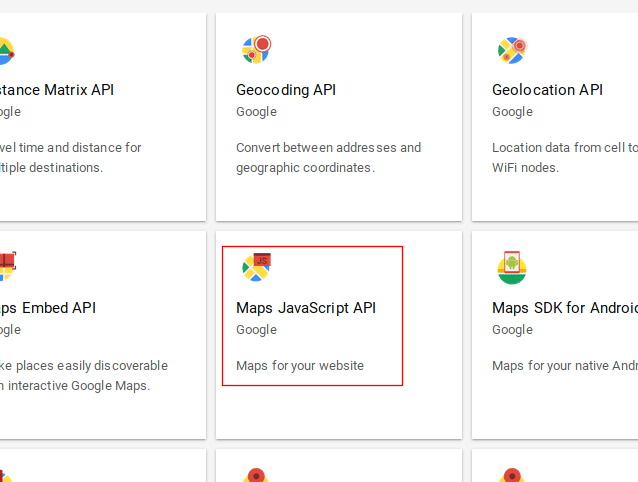Viewport: 638px width, 482px height.
Task: Click the Maps JavaScript API JS icon
Action: 256,267
